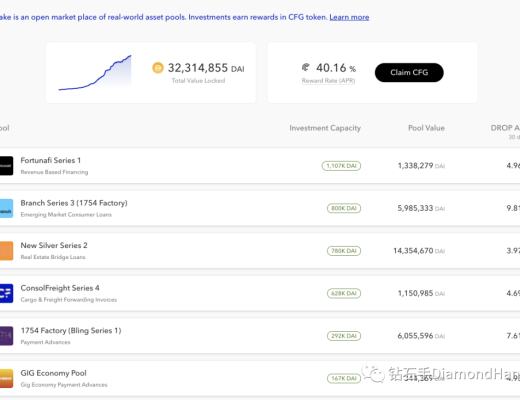Click the 5,985,333 DAI pool value
The image size is (520, 400).
(x=421, y=208)
